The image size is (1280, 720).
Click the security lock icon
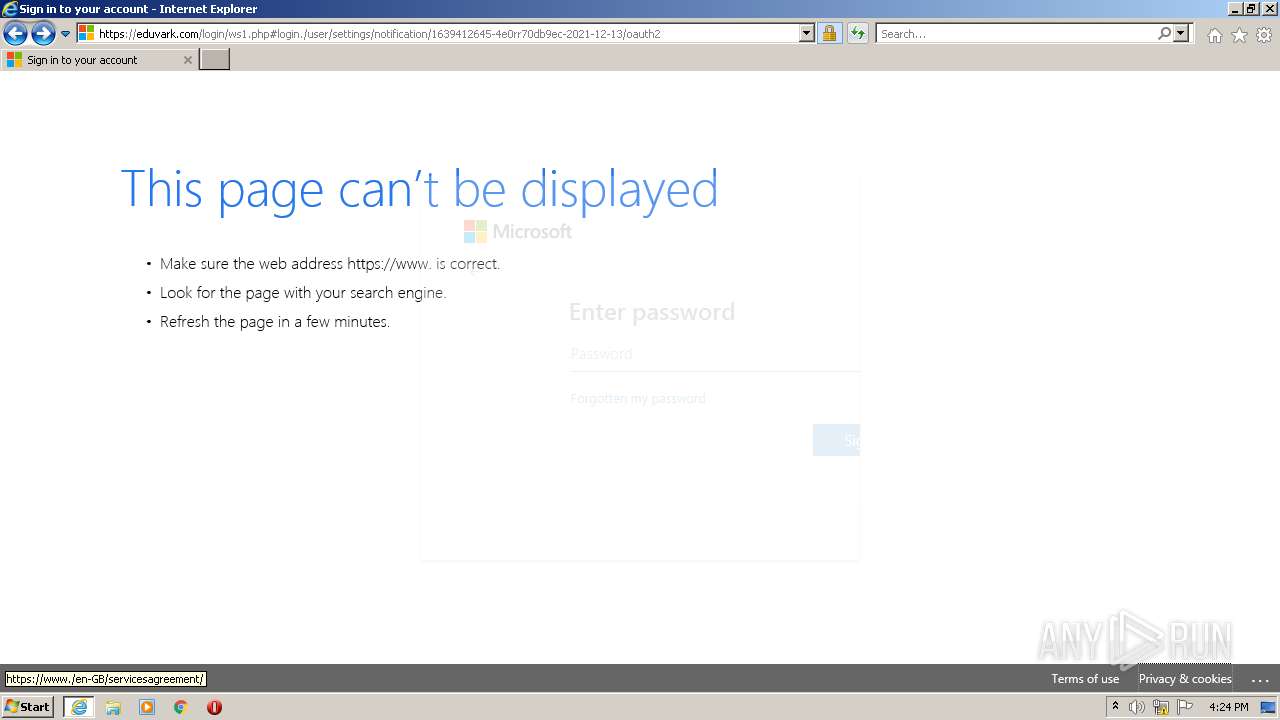click(829, 33)
